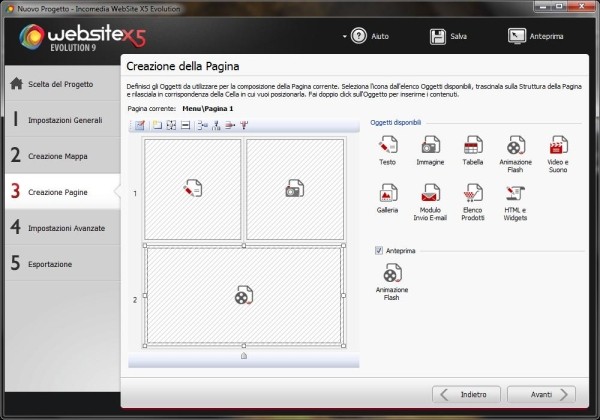600x420 pixels.
Task: Choose the Modulo Invio E-mail object
Action: click(431, 192)
